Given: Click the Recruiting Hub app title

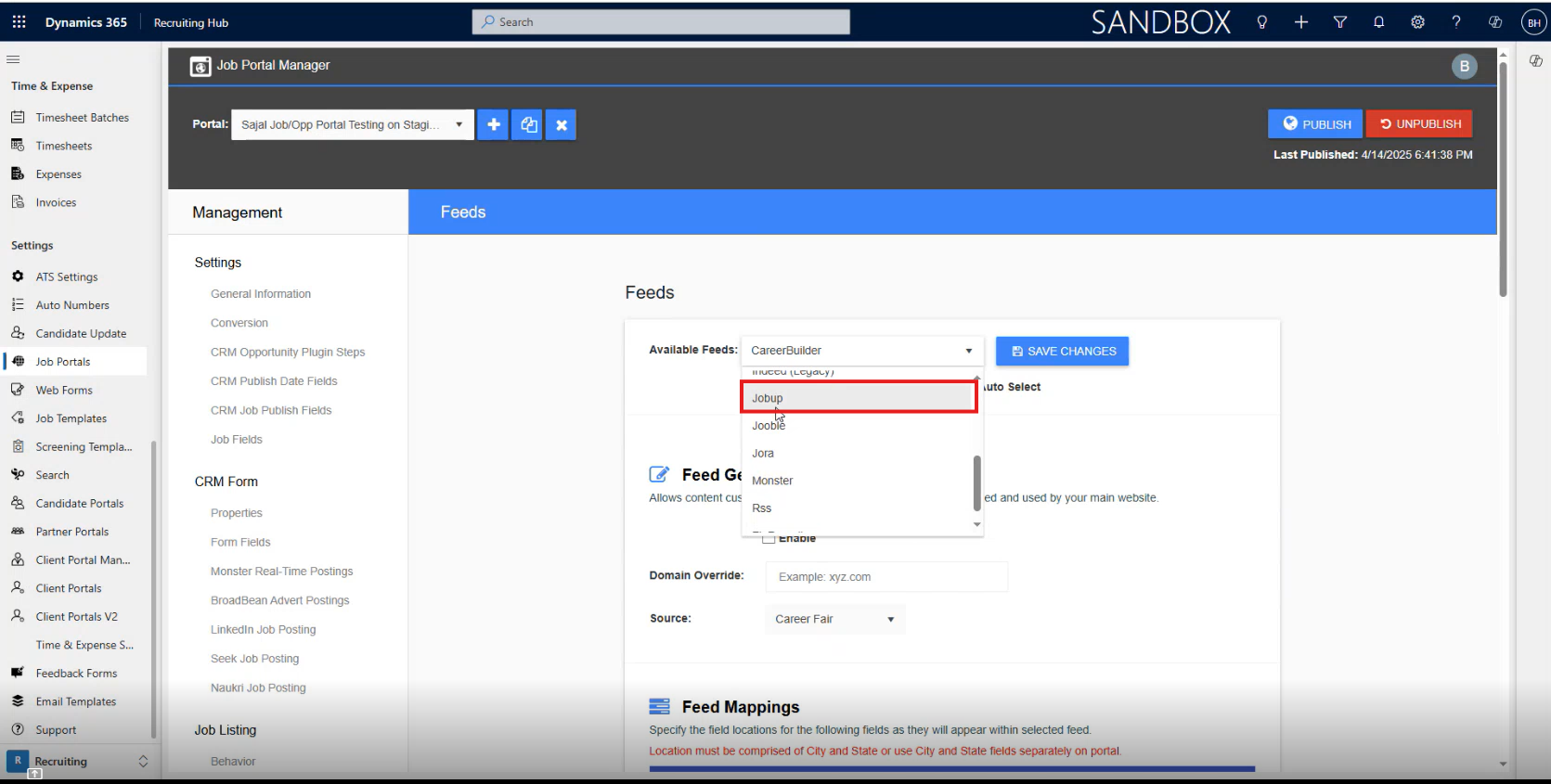Looking at the screenshot, I should point(191,23).
